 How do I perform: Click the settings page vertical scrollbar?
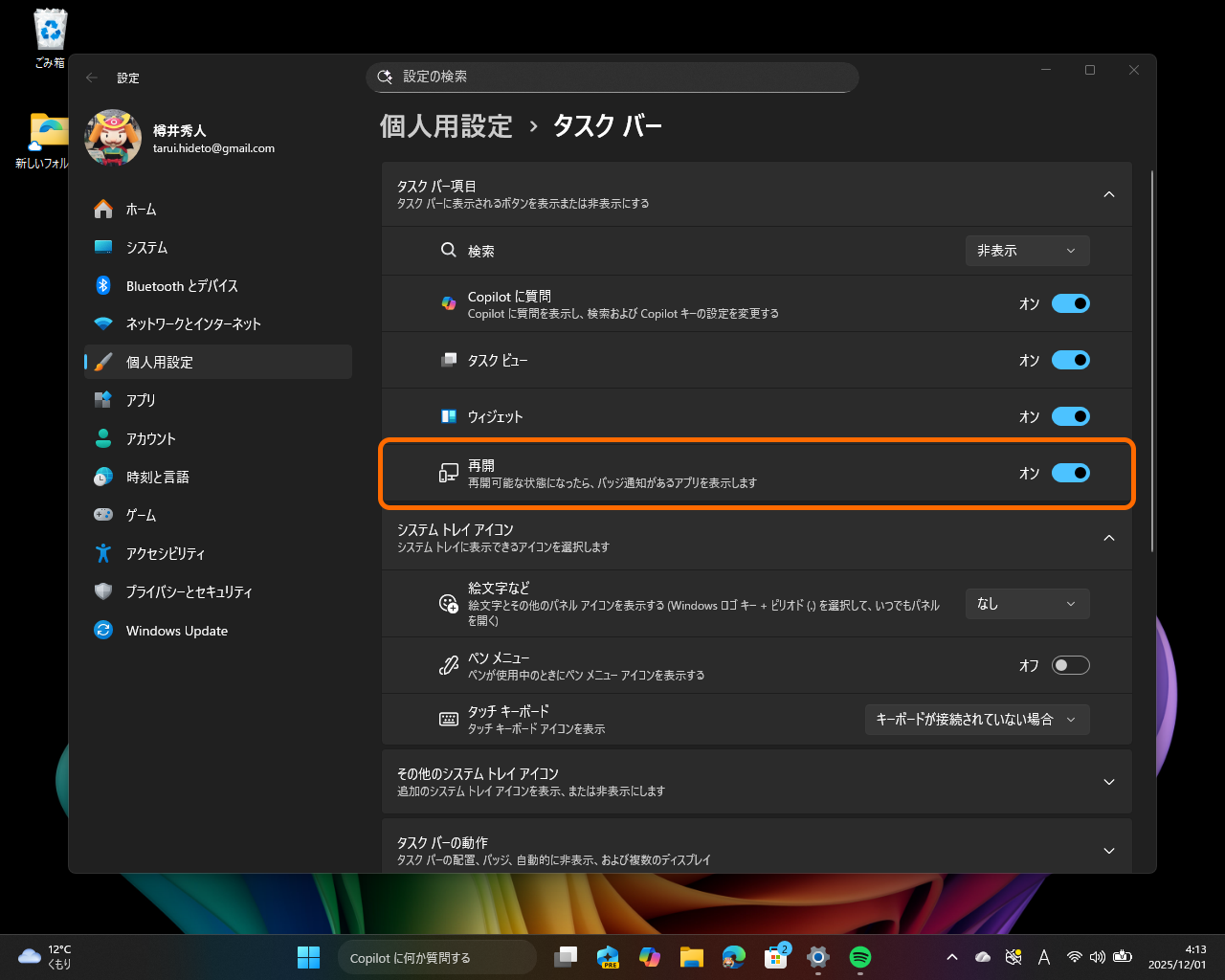click(1152, 362)
